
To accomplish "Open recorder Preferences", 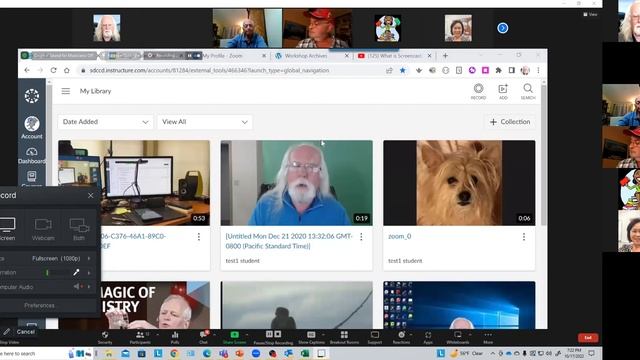I will [39, 305].
